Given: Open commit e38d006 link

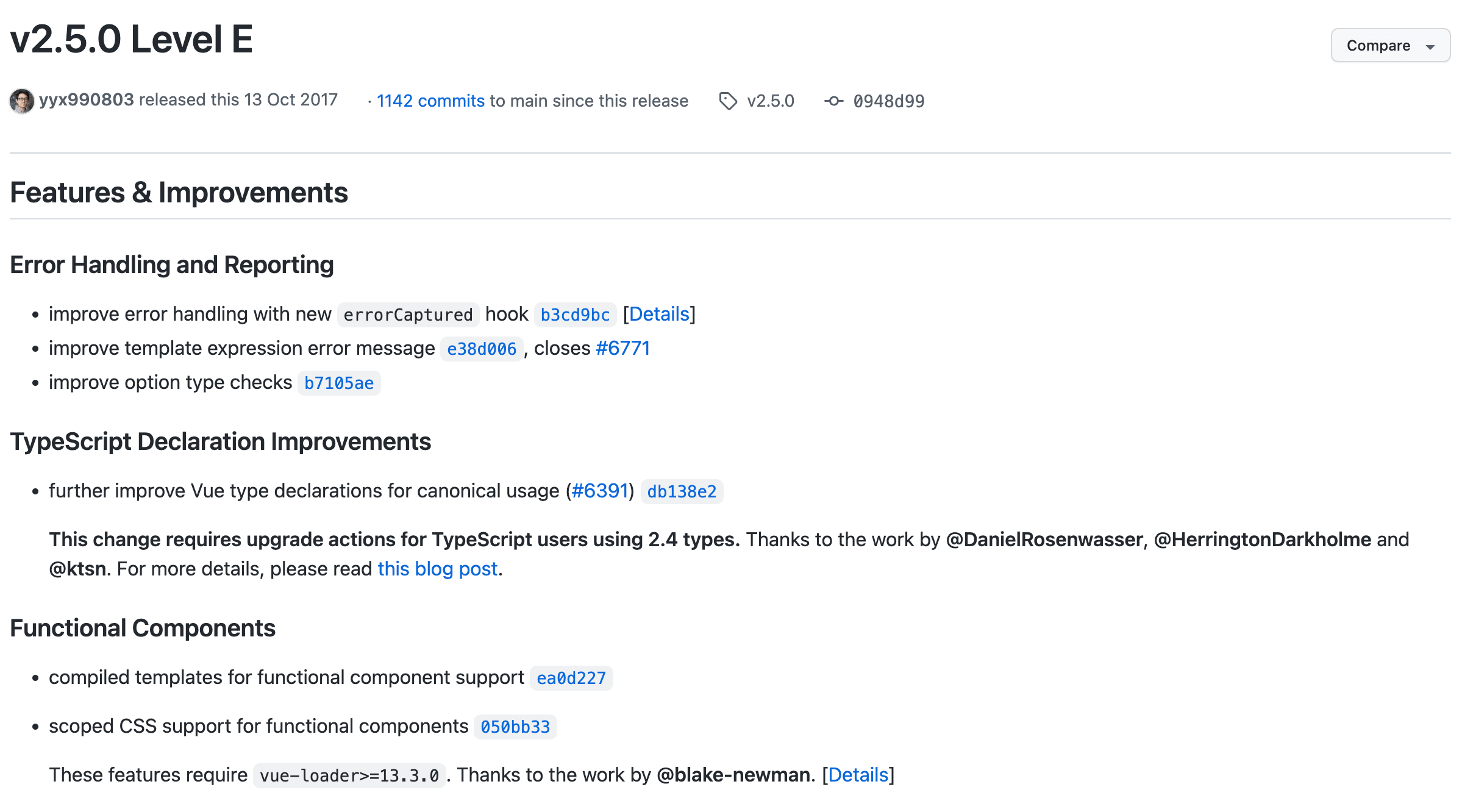Looking at the screenshot, I should pyautogui.click(x=482, y=349).
